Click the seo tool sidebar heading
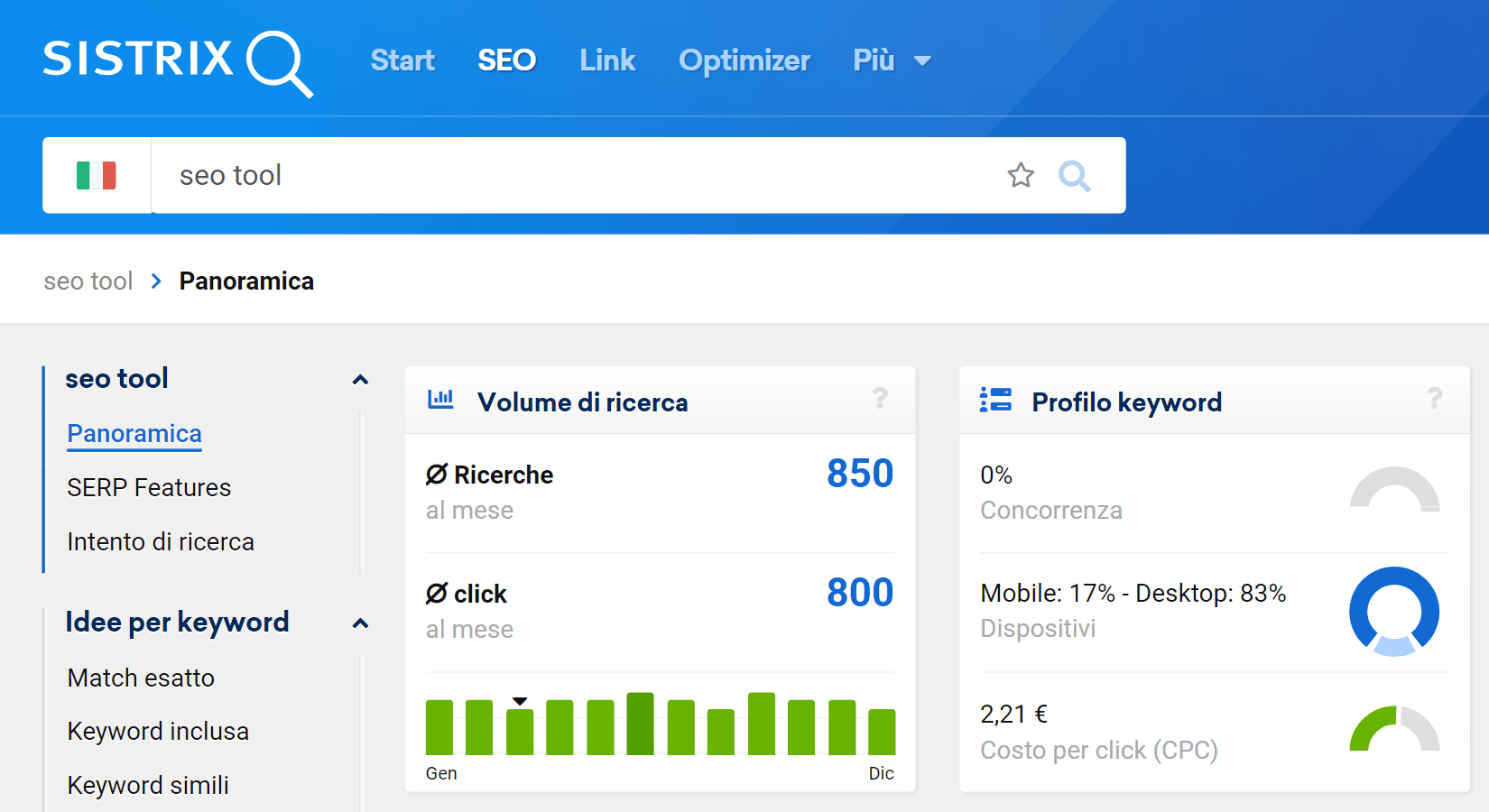Viewport: 1489px width, 812px height. click(116, 379)
